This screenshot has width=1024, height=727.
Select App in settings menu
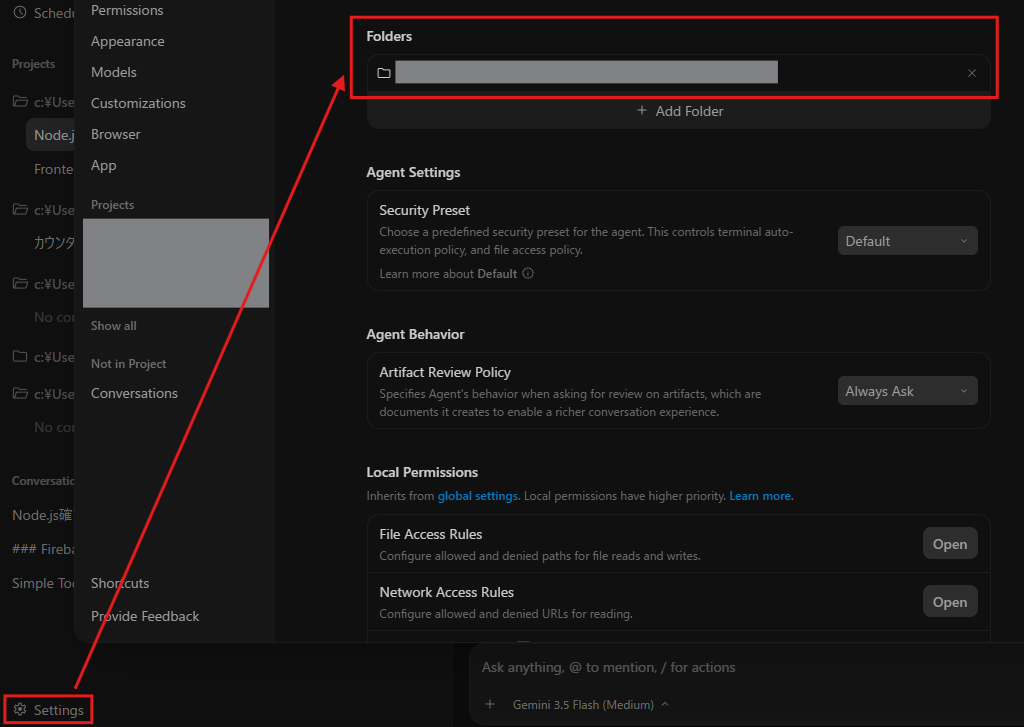click(x=103, y=165)
